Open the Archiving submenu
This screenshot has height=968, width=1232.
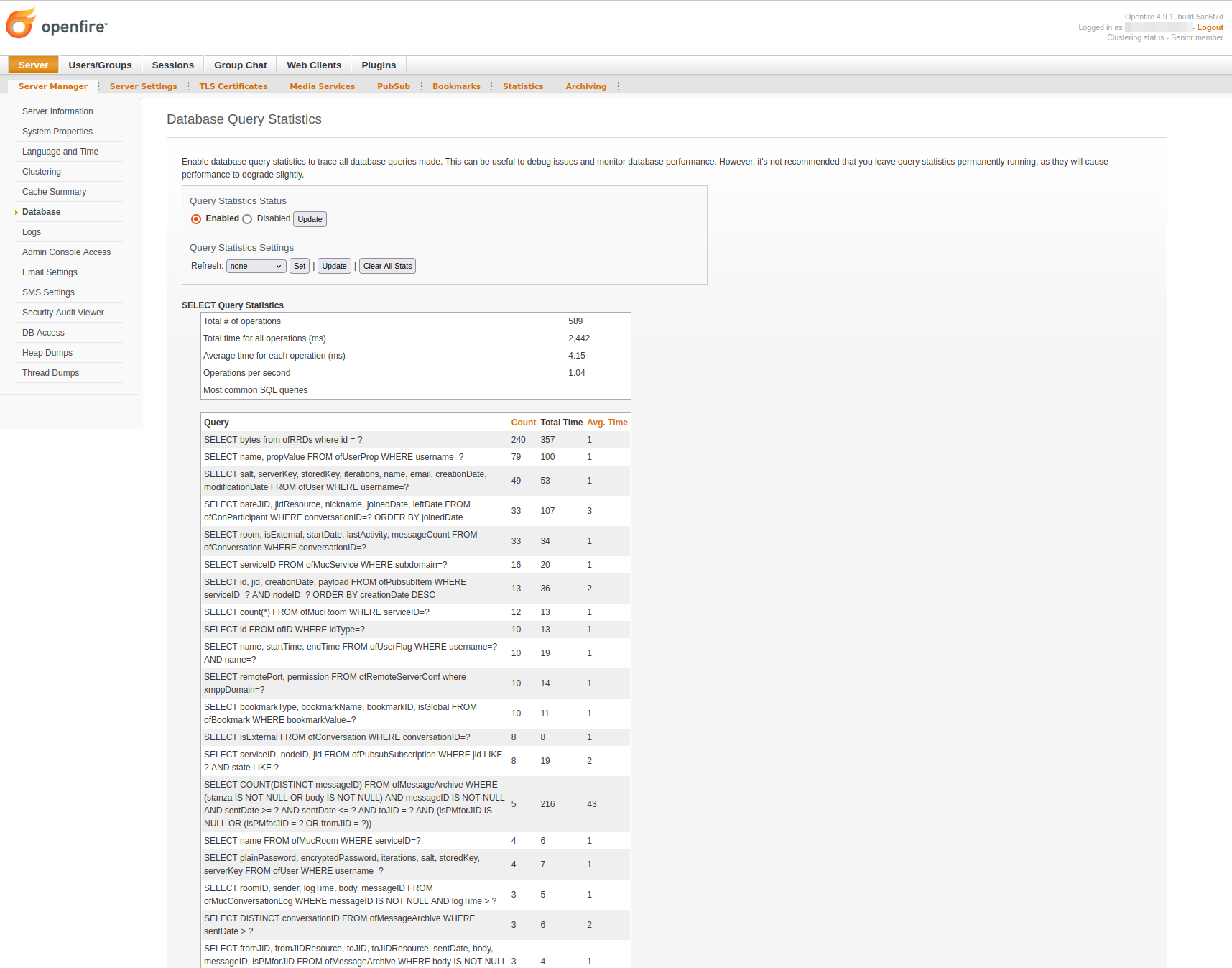585,87
